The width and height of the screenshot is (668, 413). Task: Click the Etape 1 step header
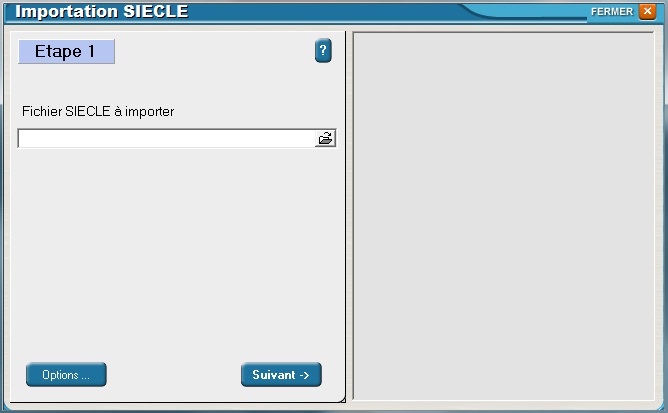click(66, 52)
